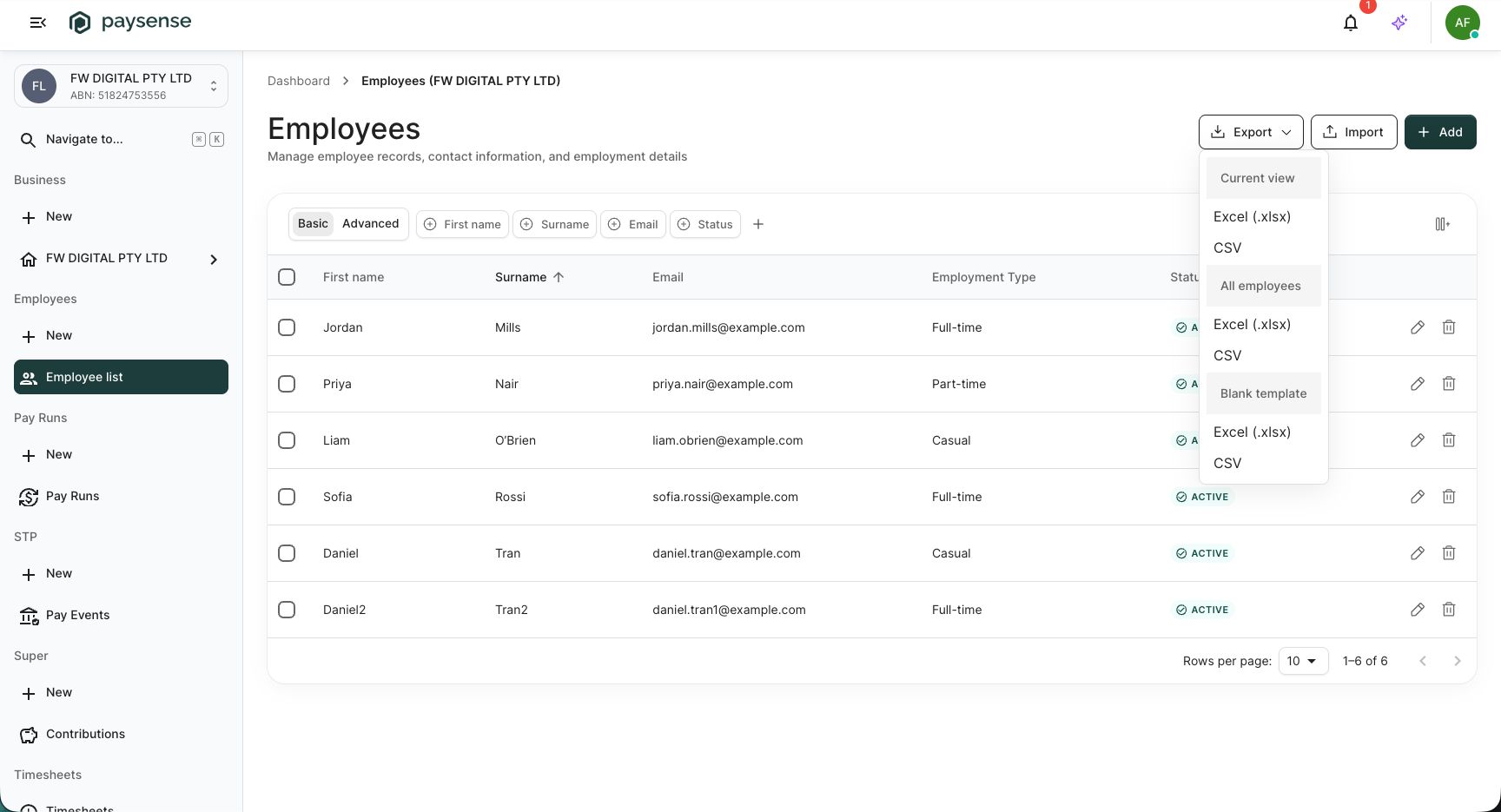Delete Daniel2 Tran2 trash icon
The width and height of the screenshot is (1501, 812).
pyautogui.click(x=1449, y=610)
